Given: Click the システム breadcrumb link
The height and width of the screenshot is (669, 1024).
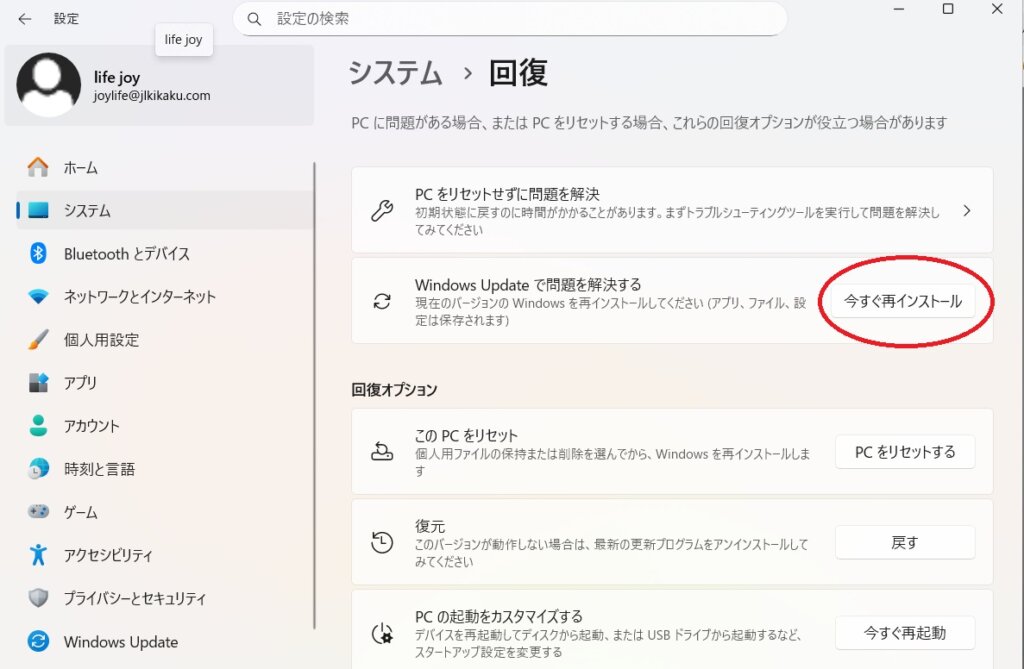Looking at the screenshot, I should [x=395, y=73].
